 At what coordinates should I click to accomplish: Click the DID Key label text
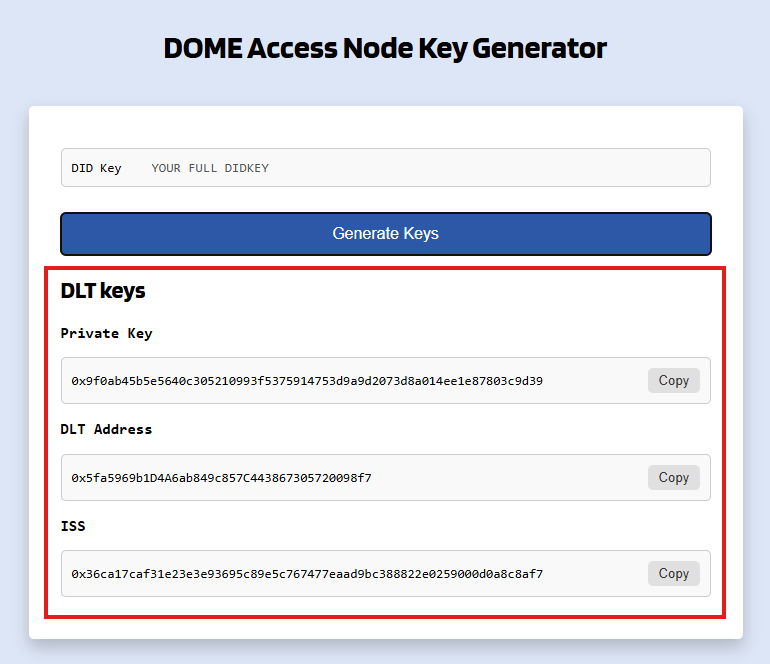[x=96, y=168]
